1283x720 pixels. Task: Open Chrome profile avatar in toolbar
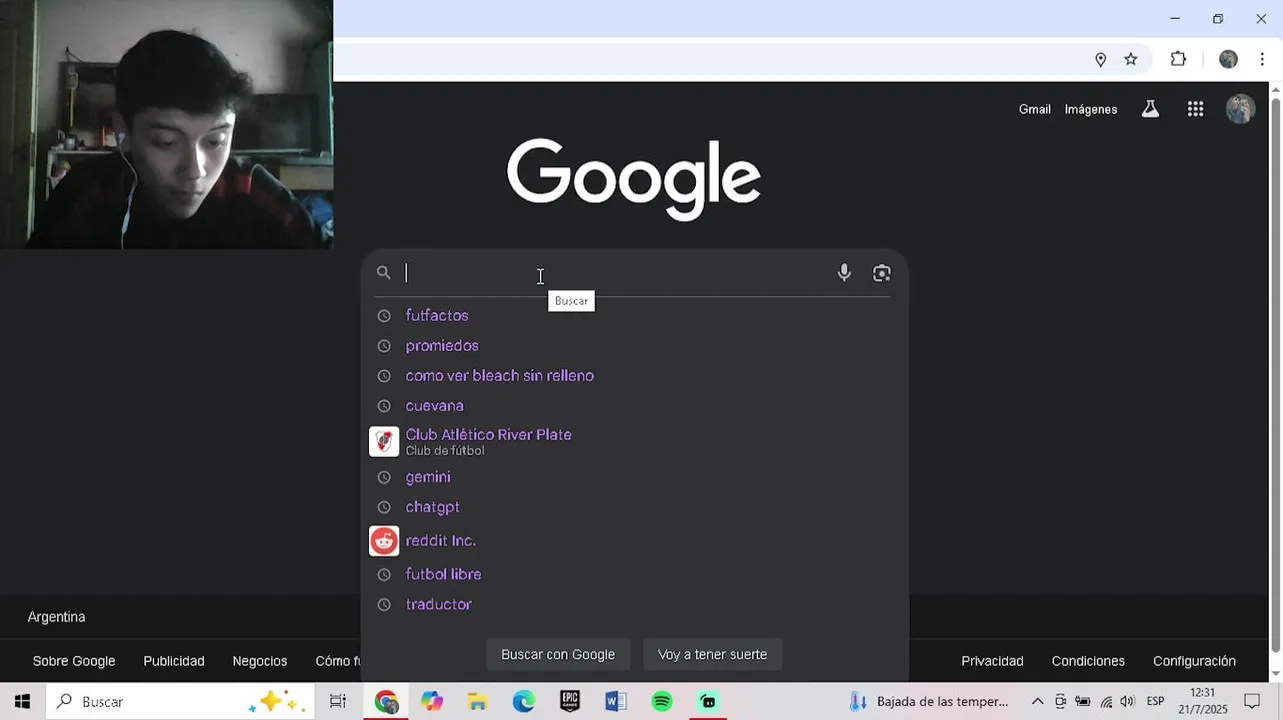click(x=1228, y=60)
